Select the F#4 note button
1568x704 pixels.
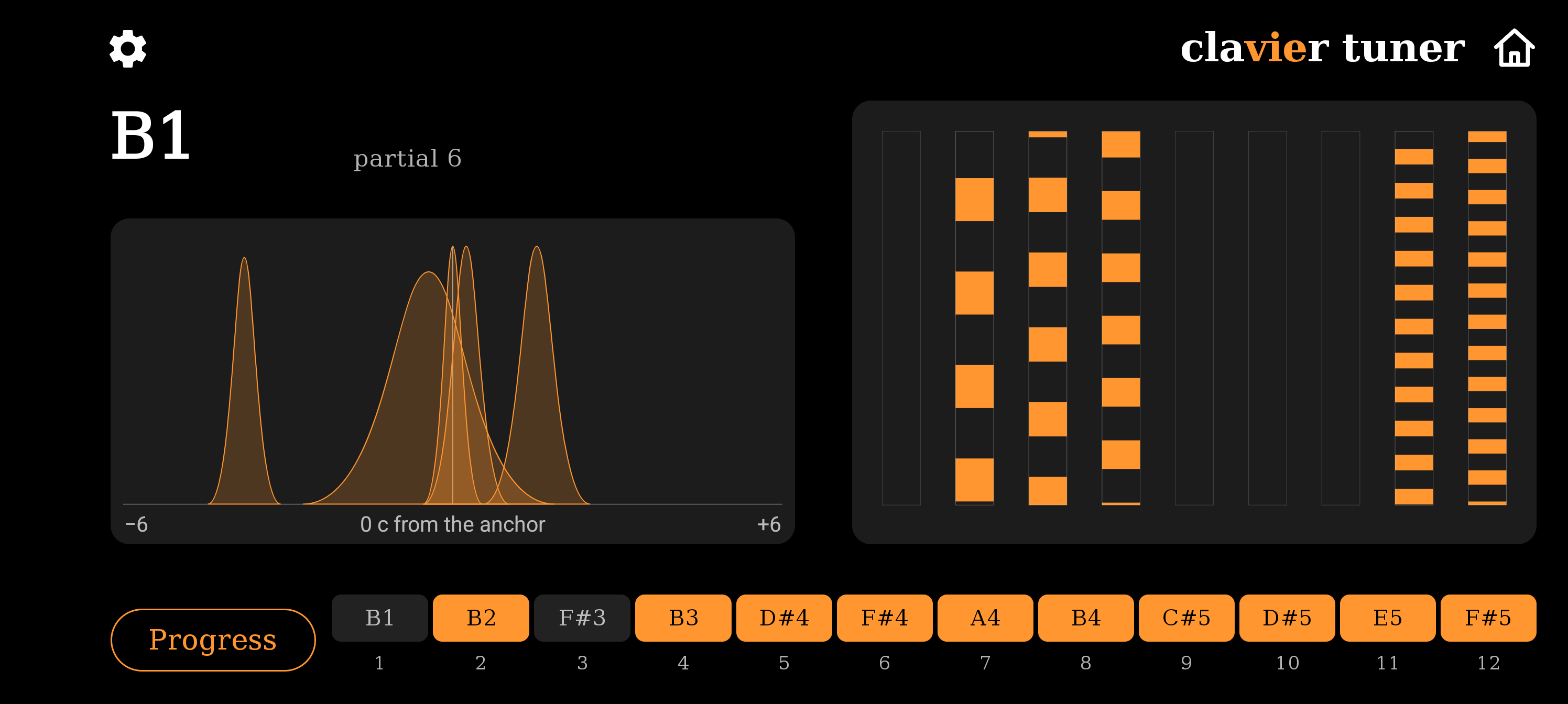click(x=885, y=618)
